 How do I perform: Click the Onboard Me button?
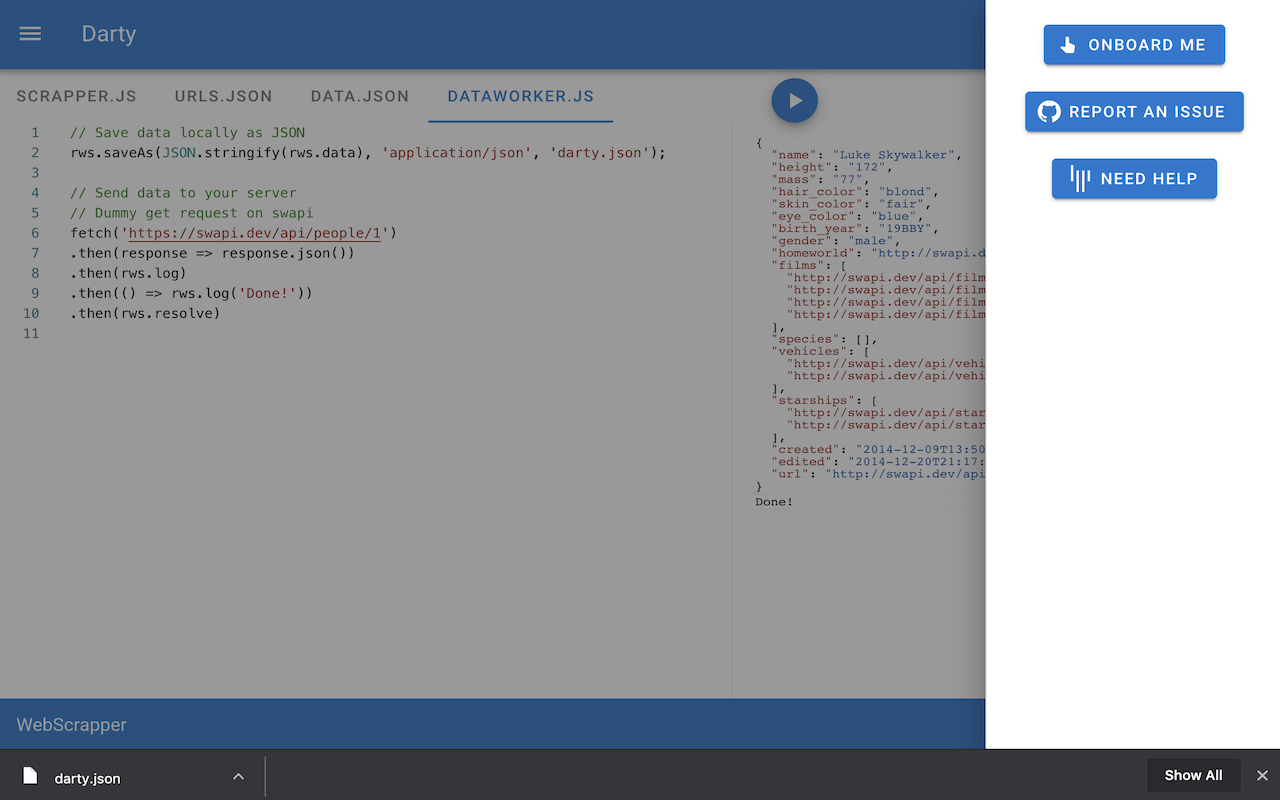coord(1134,45)
